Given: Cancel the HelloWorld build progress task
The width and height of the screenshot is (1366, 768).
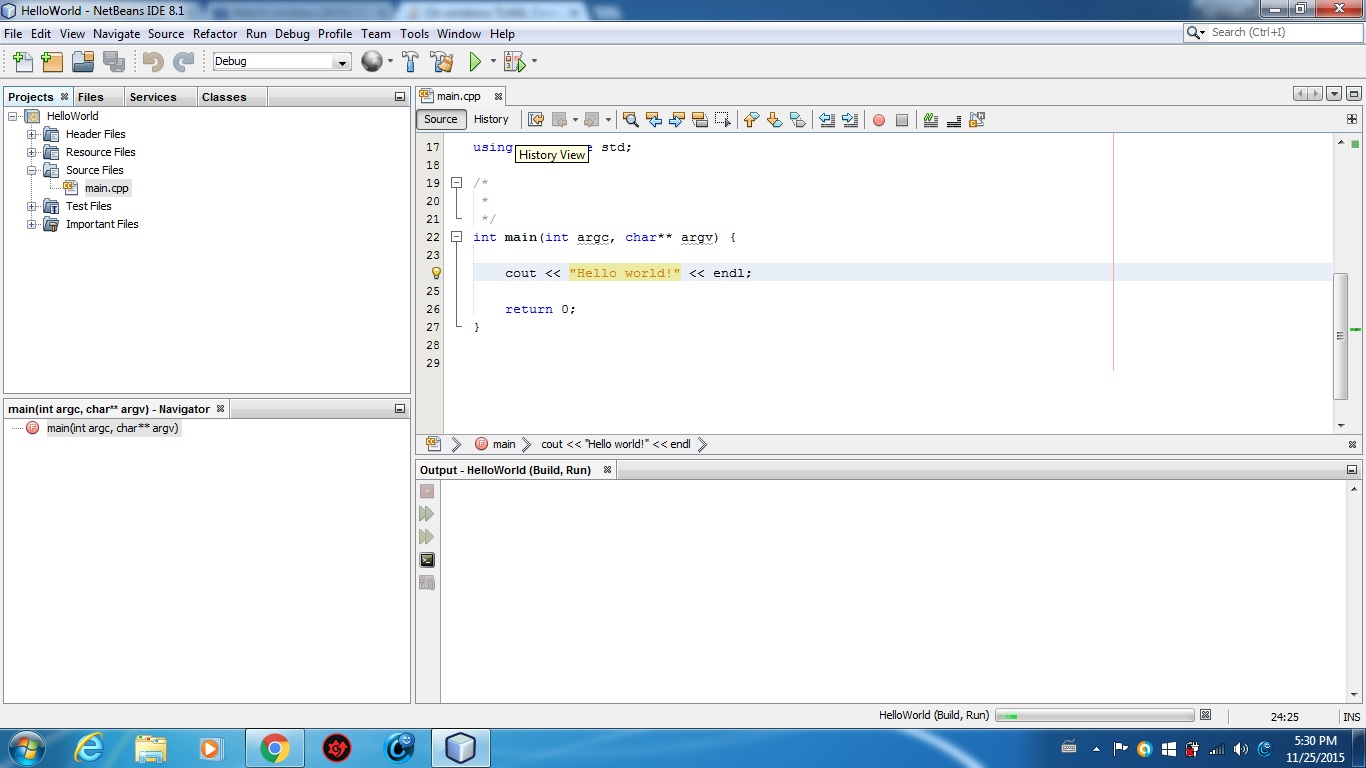Looking at the screenshot, I should pos(1205,715).
